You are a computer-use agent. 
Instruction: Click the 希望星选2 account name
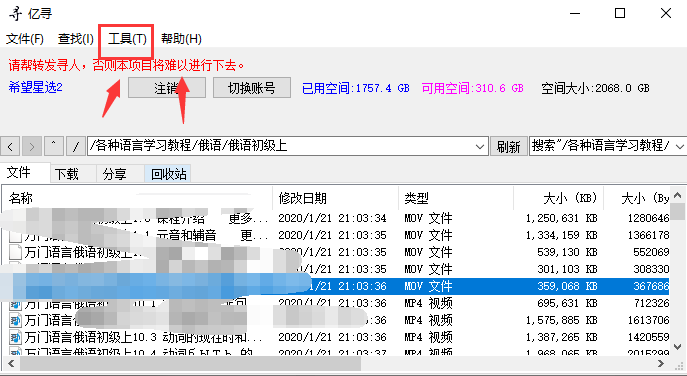click(x=35, y=87)
